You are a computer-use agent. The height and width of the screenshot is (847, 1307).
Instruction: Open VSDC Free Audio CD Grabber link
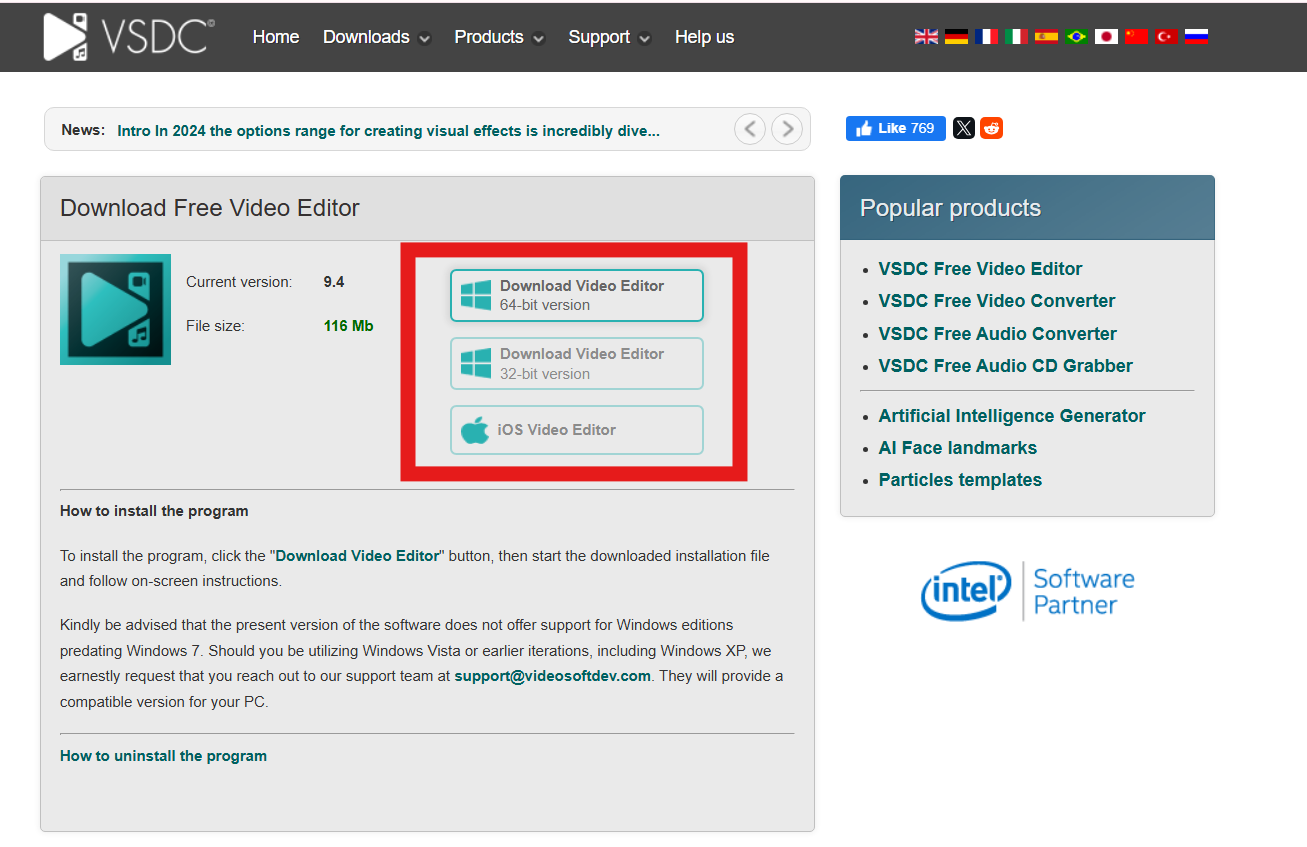1005,366
